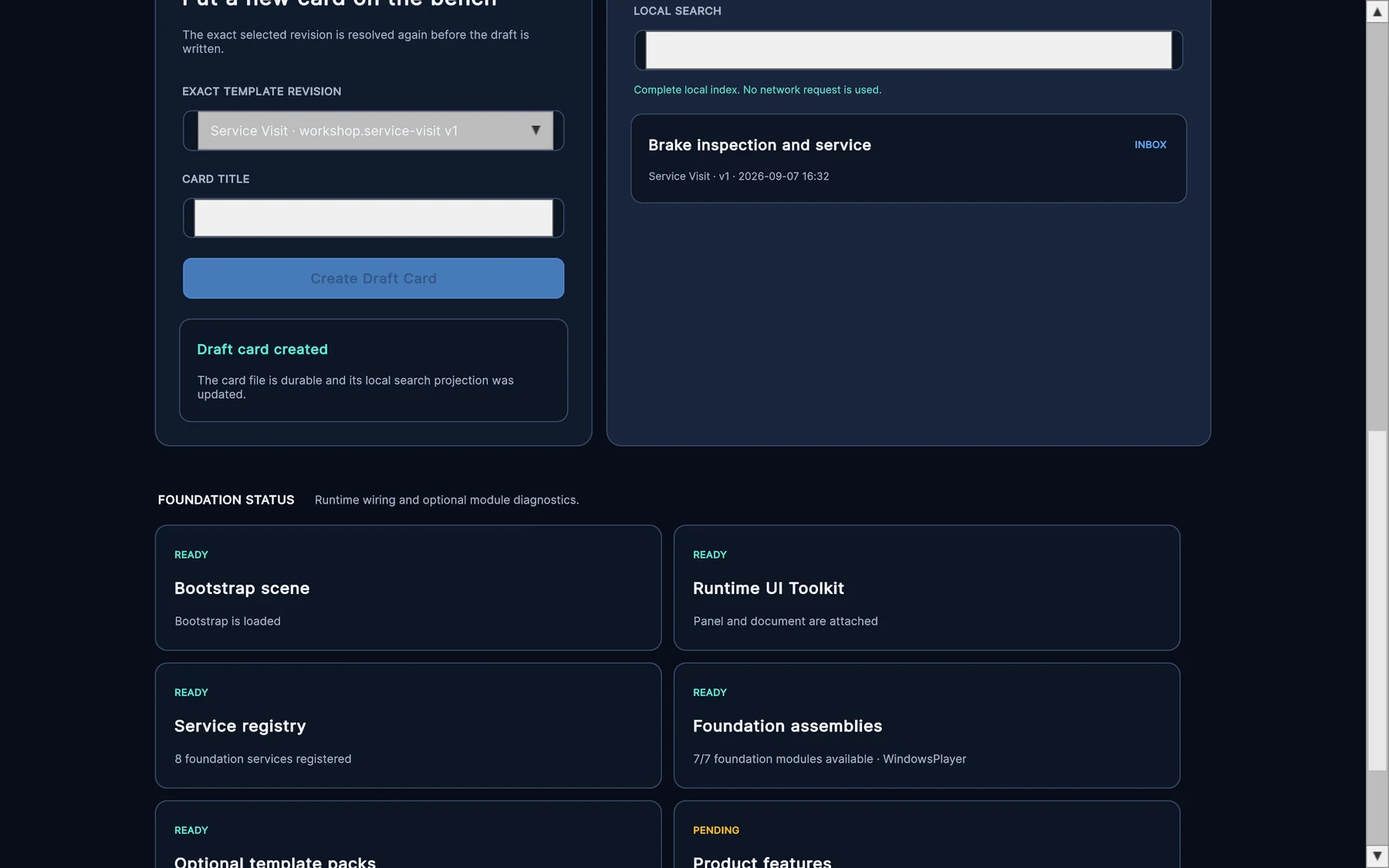Click the scrollbar up arrow

(x=1377, y=12)
